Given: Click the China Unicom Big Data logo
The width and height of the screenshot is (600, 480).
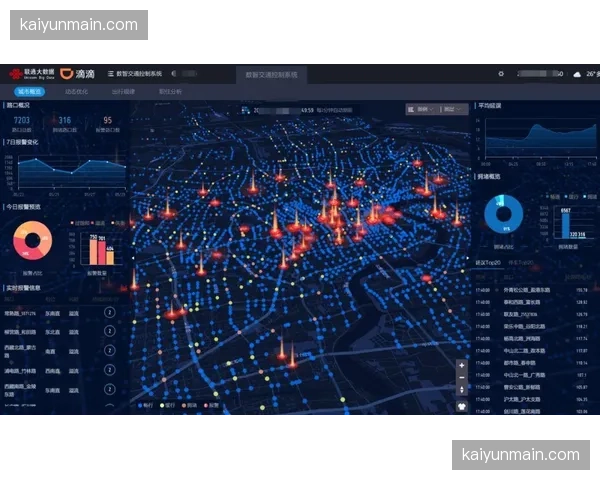Looking at the screenshot, I should [x=29, y=74].
